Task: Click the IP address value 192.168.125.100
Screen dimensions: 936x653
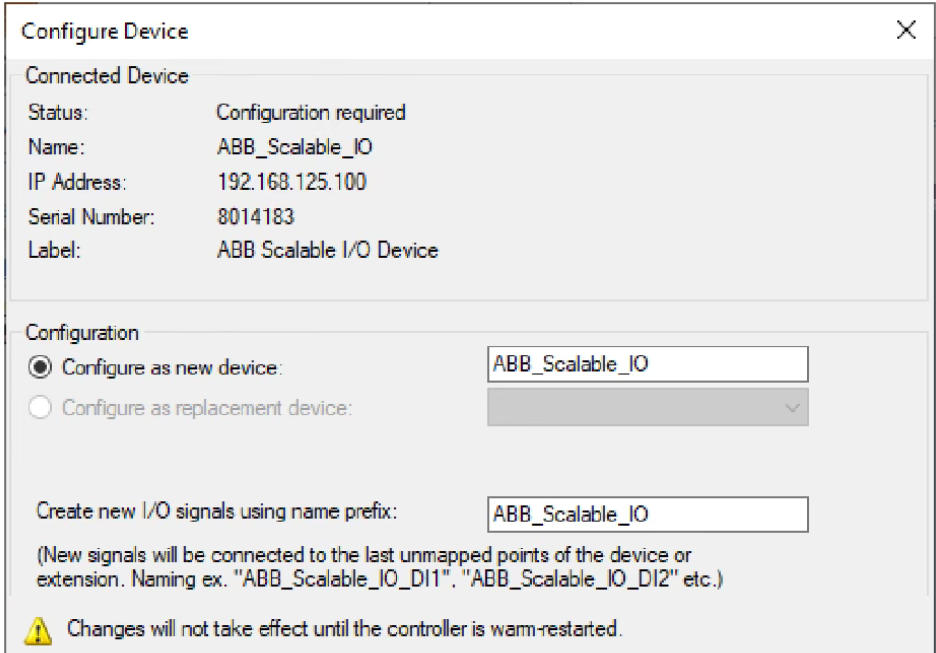Action: click(x=291, y=182)
